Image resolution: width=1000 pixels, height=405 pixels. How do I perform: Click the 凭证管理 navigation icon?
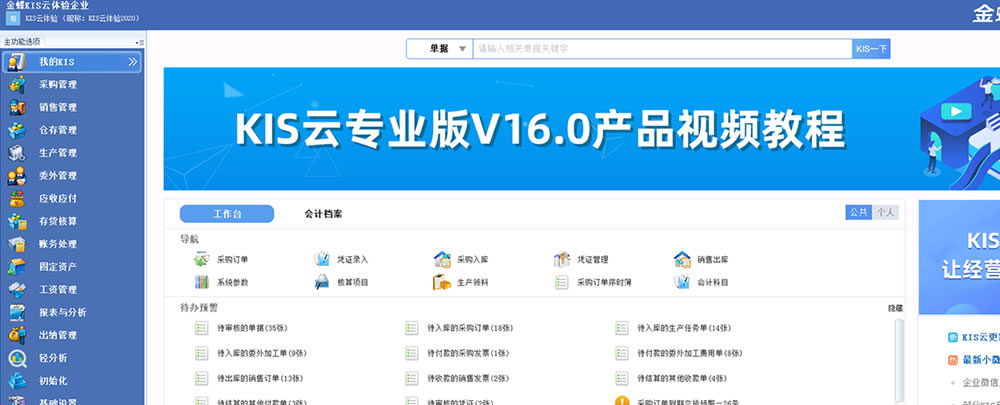point(562,259)
